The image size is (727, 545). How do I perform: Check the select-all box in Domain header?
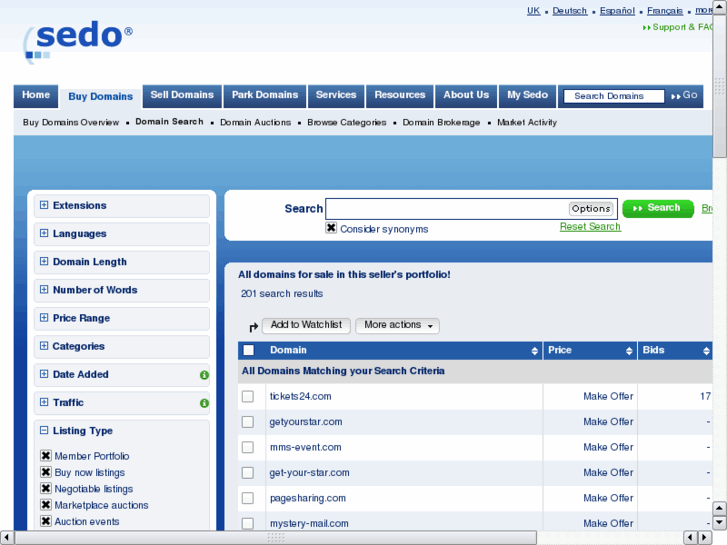click(x=249, y=350)
